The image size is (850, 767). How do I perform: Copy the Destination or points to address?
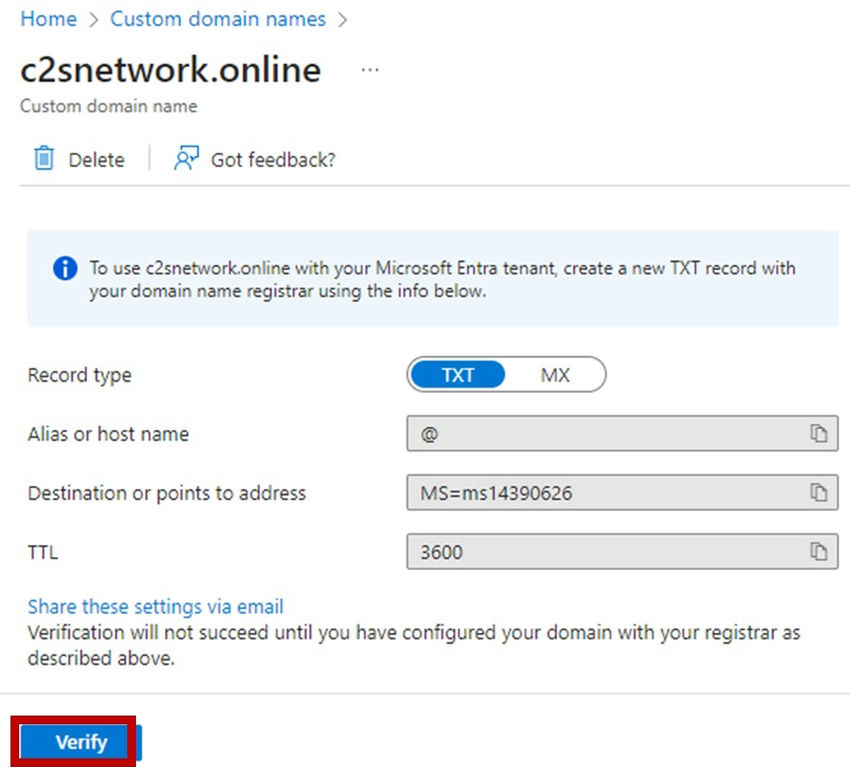[819, 492]
